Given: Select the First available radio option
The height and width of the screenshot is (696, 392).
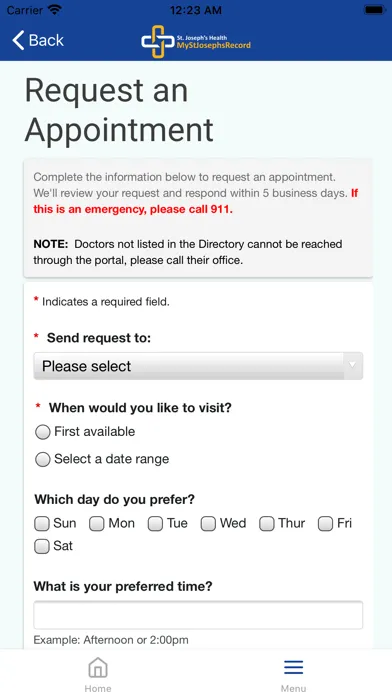Looking at the screenshot, I should (x=43, y=432).
